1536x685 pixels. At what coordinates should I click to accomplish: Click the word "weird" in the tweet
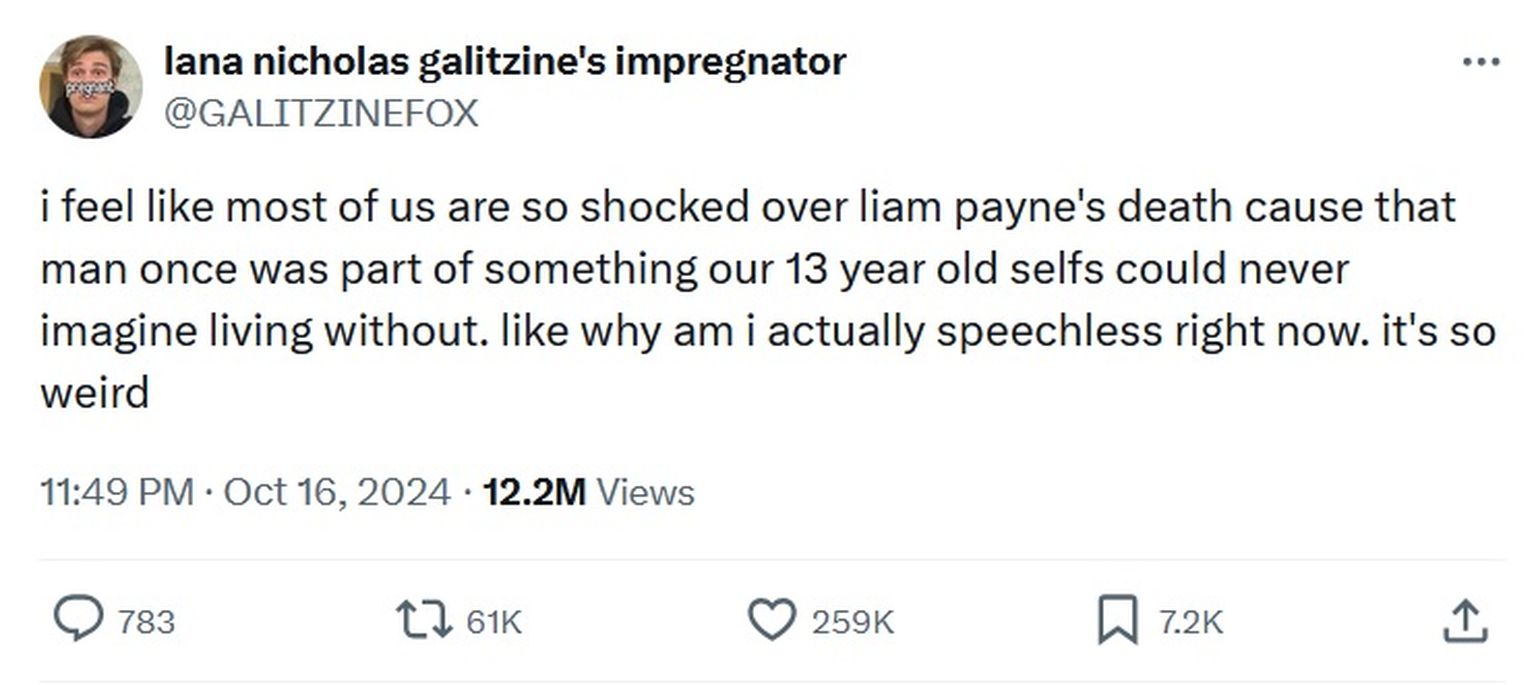pos(94,392)
